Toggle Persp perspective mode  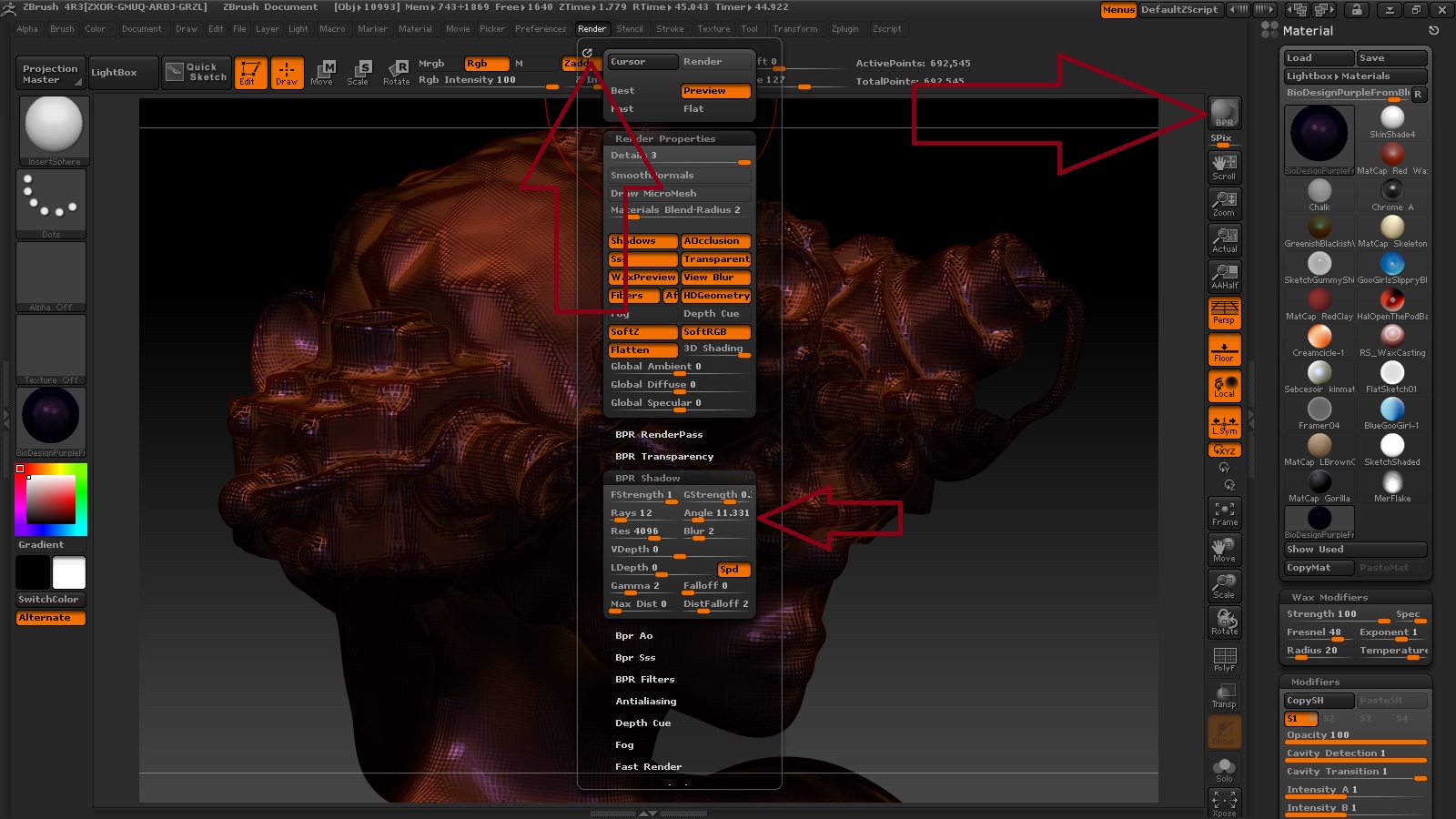1224,312
